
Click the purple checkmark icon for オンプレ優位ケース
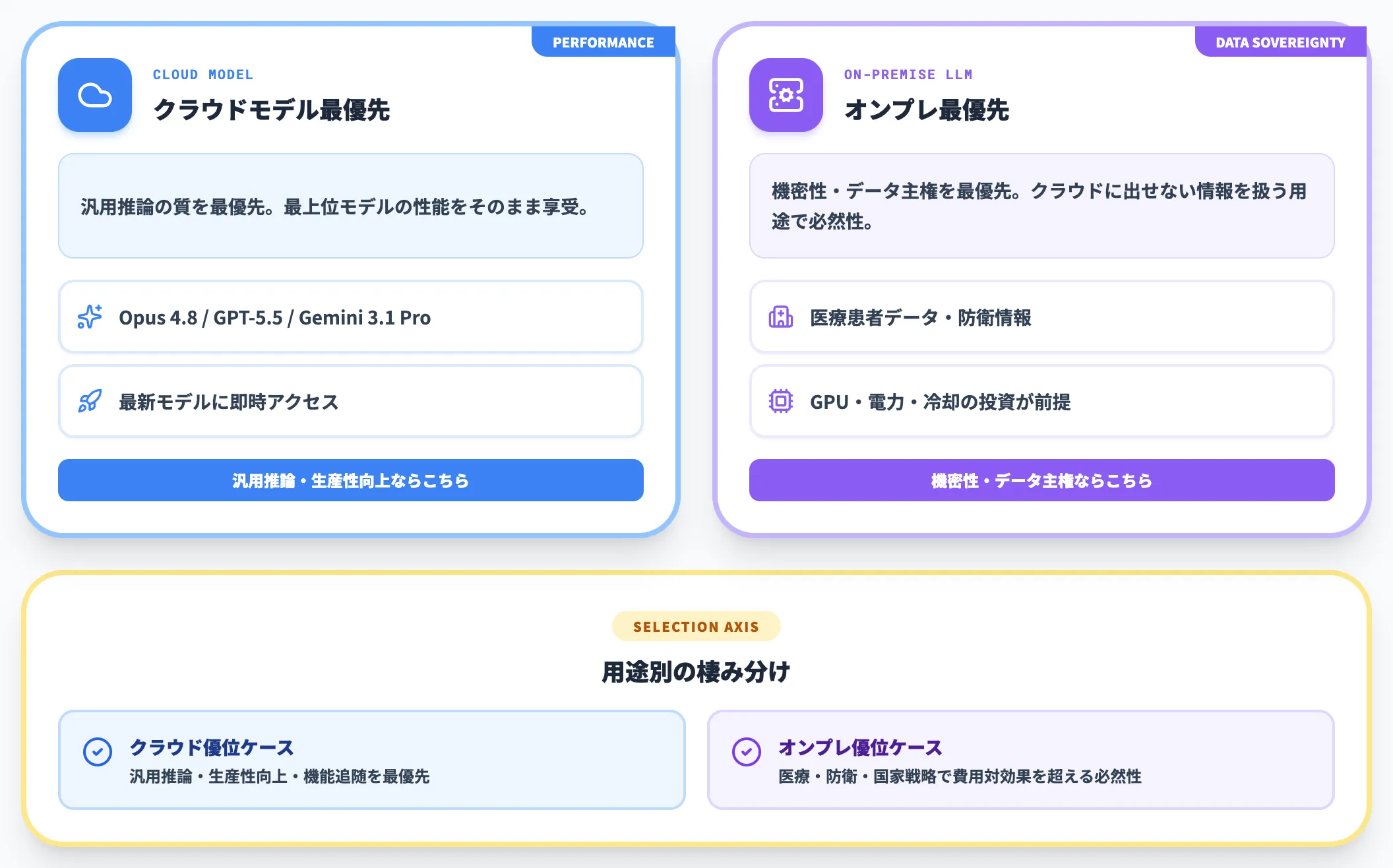click(x=747, y=752)
